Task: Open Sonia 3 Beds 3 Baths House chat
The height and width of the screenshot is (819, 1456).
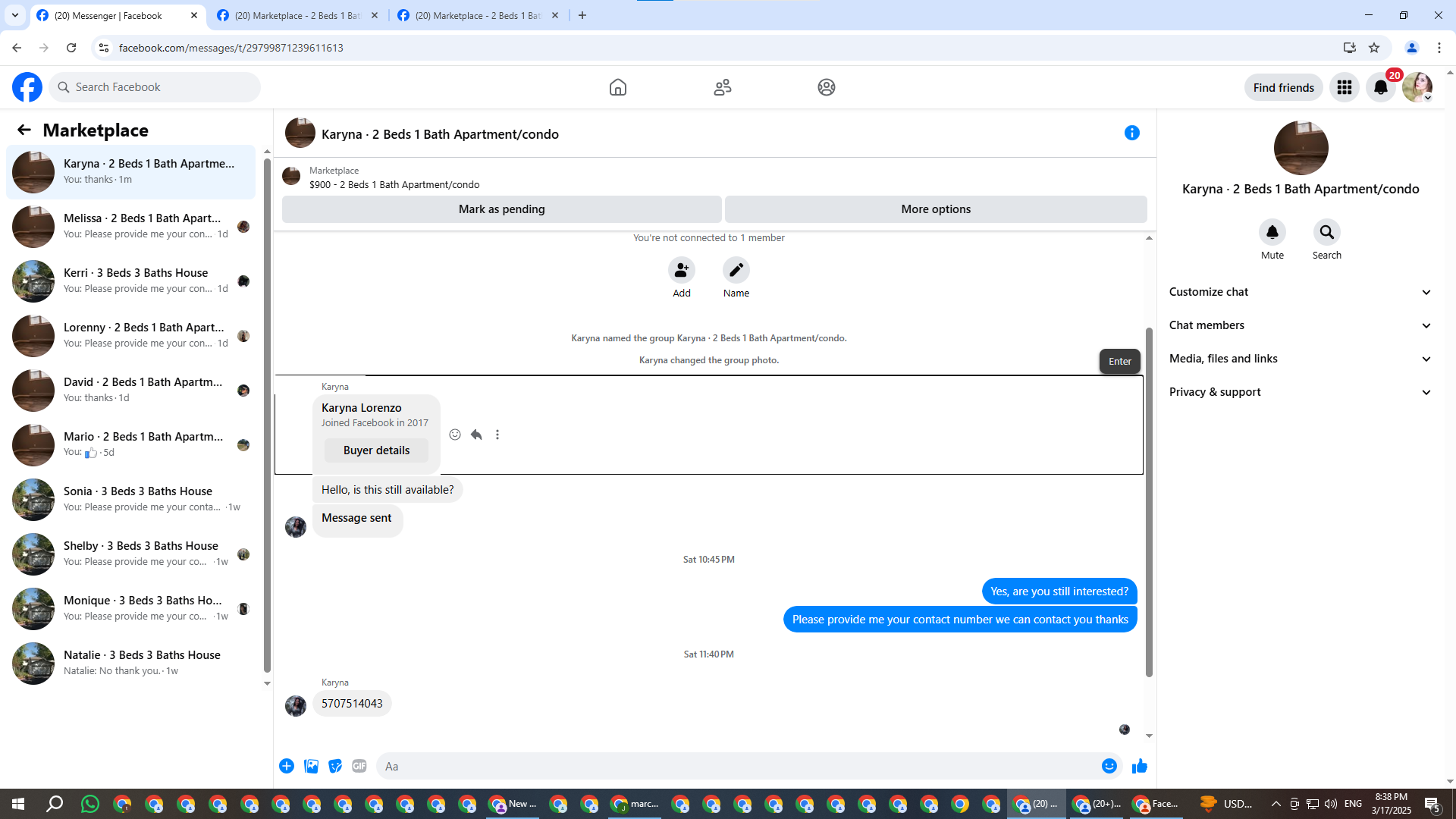Action: tap(131, 500)
